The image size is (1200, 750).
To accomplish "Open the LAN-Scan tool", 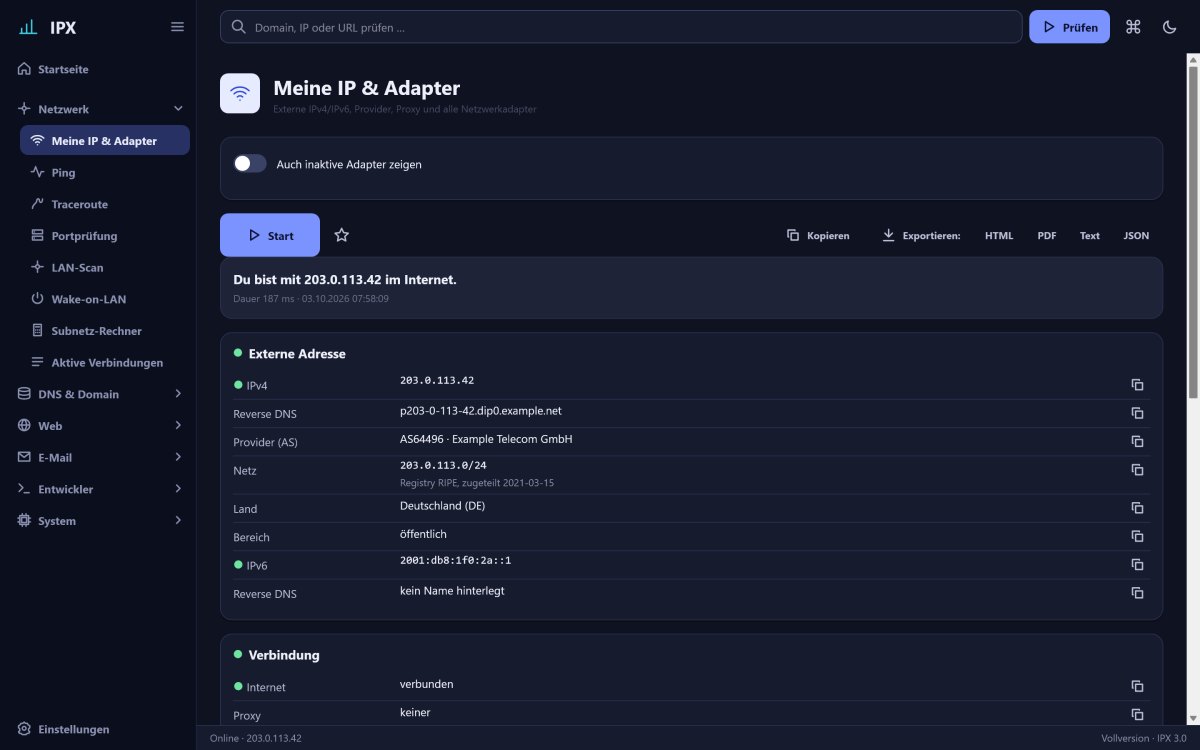I will coord(105,267).
